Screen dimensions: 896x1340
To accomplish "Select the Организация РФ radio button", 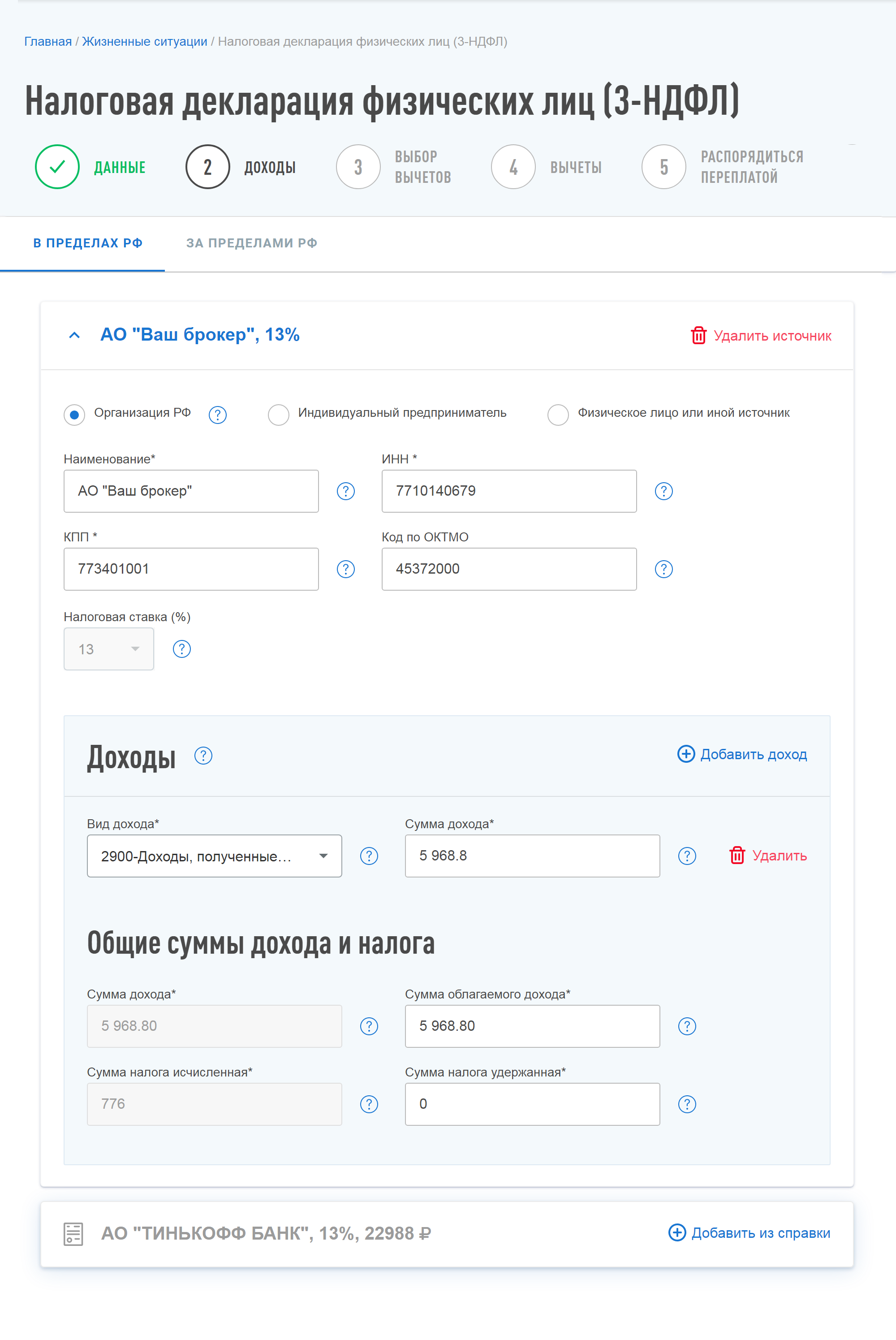I will tap(74, 415).
